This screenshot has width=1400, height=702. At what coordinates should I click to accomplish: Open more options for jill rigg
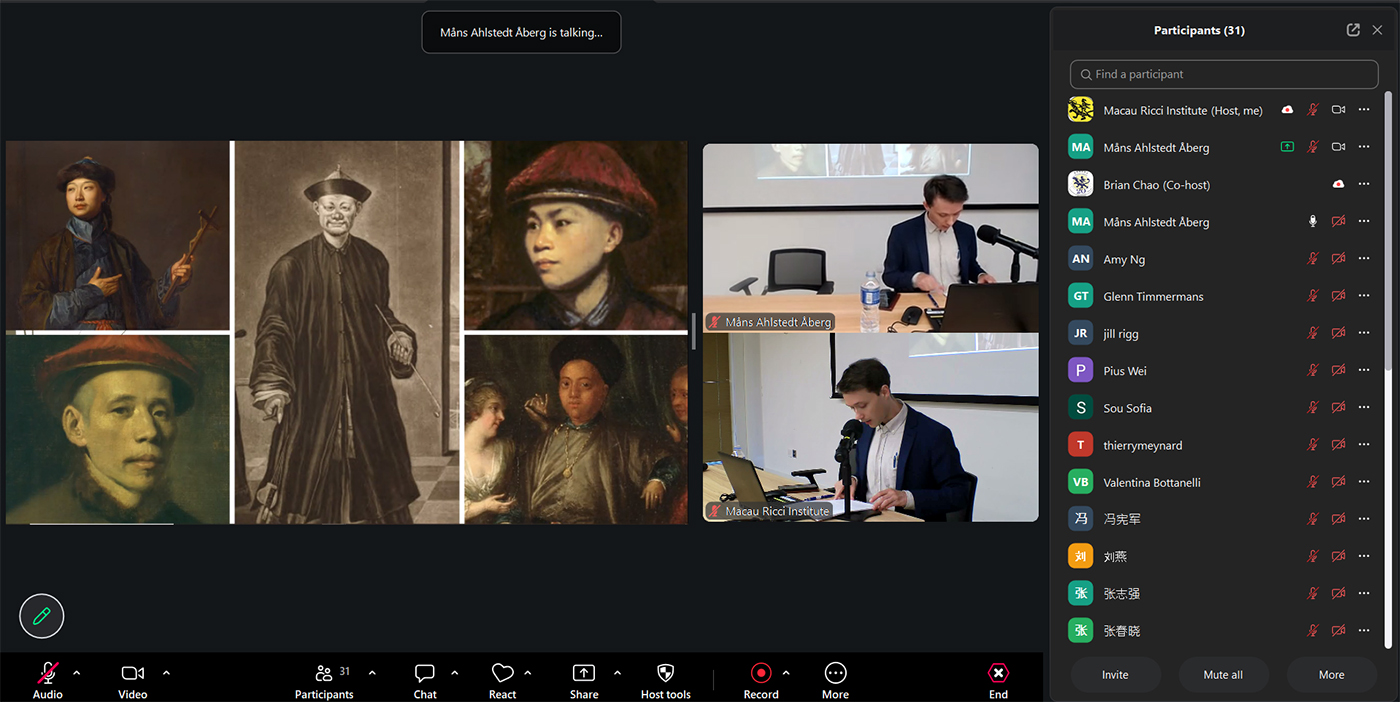(1364, 333)
